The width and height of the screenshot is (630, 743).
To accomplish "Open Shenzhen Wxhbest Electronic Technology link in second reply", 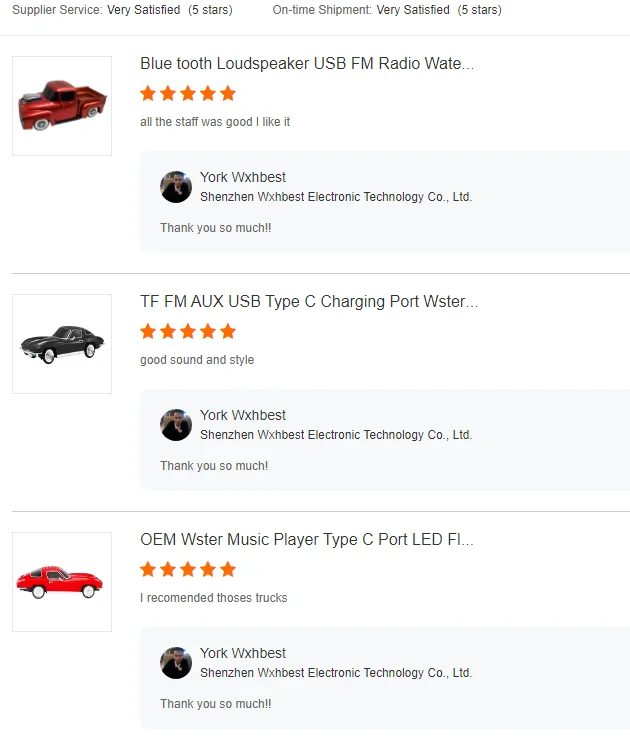I will [x=336, y=435].
